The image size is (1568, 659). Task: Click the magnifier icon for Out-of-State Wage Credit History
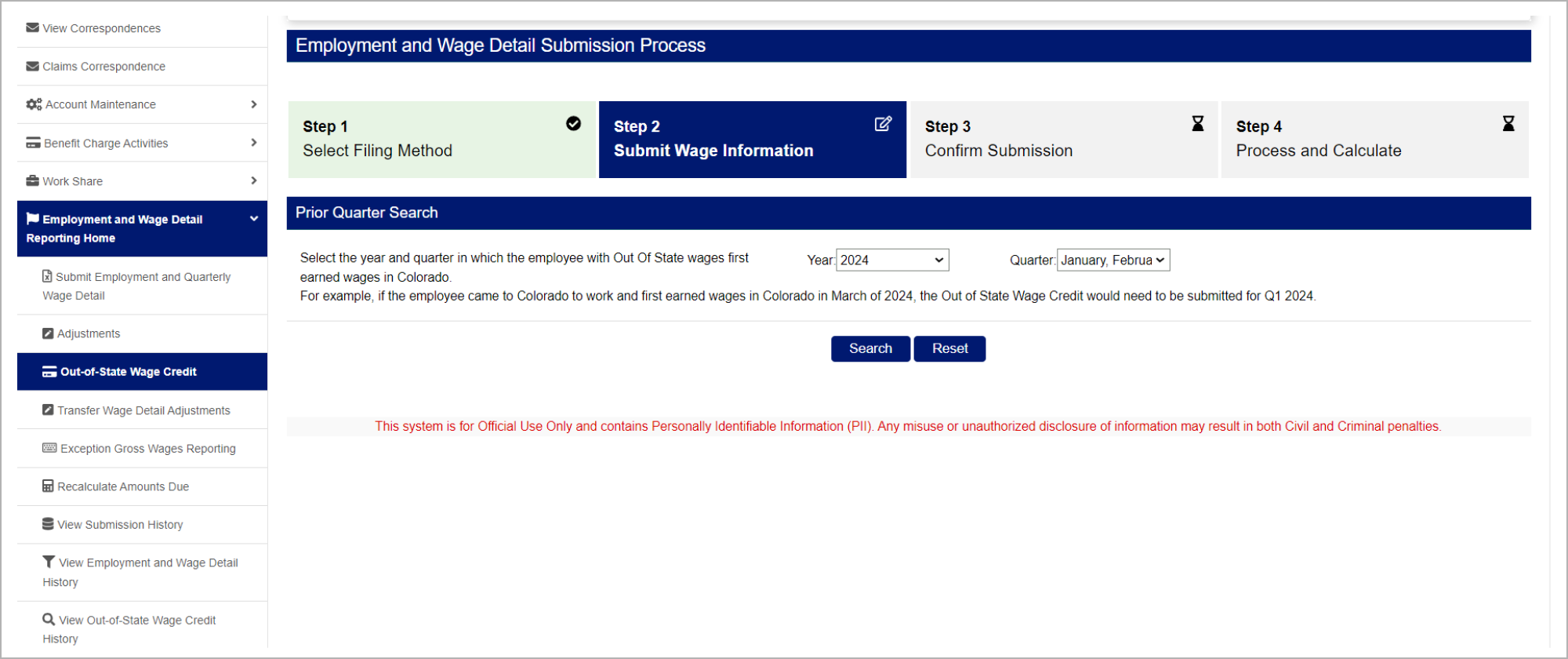pyautogui.click(x=49, y=620)
